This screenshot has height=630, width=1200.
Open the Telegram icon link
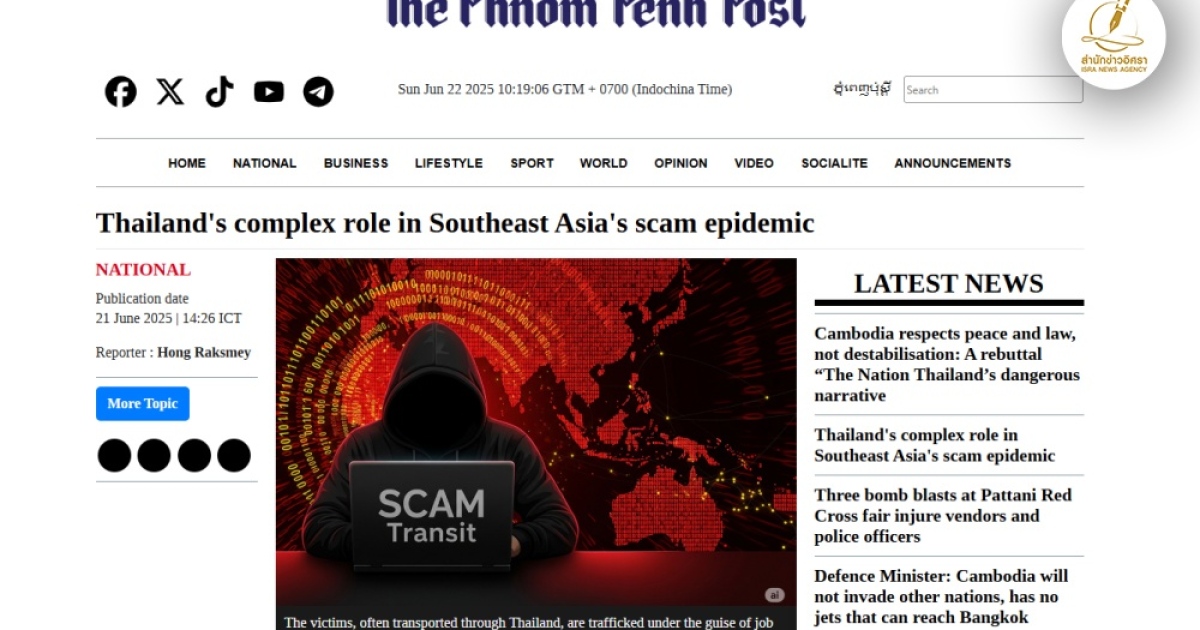click(318, 92)
